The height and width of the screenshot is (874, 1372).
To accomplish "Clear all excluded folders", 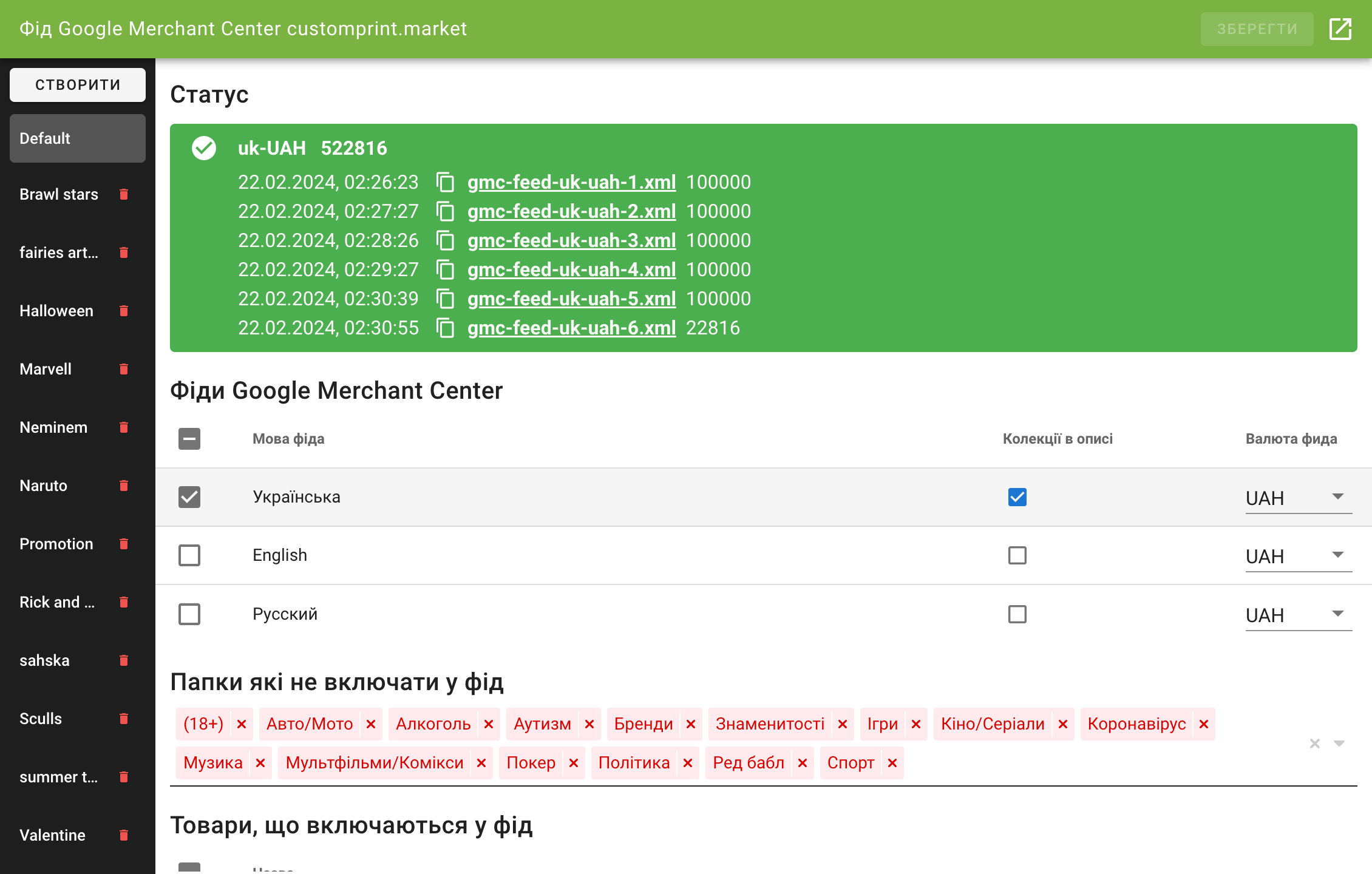I will click(x=1315, y=744).
